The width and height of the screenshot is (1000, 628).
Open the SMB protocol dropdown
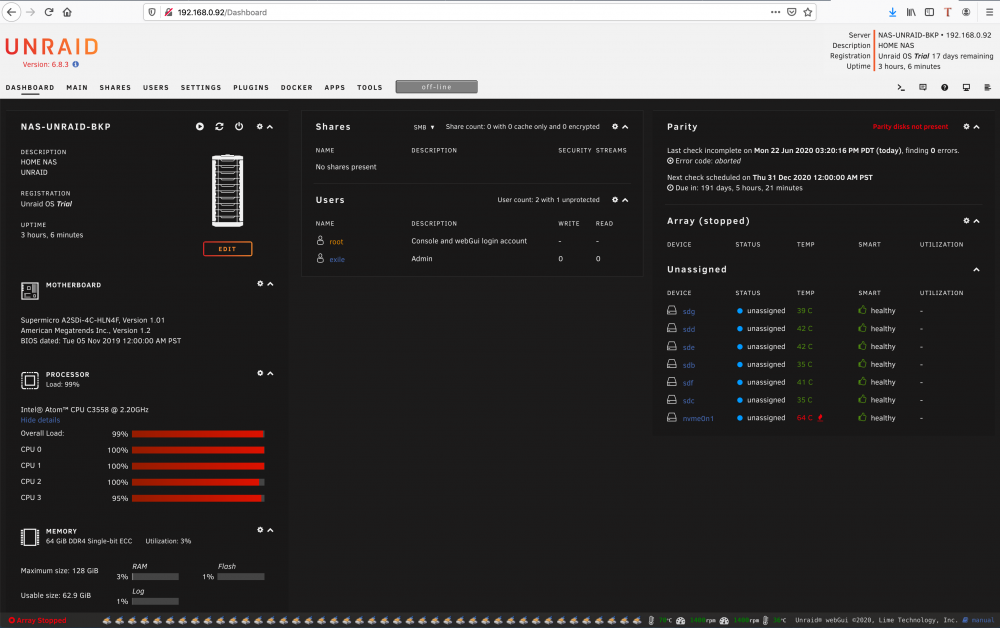pos(423,128)
